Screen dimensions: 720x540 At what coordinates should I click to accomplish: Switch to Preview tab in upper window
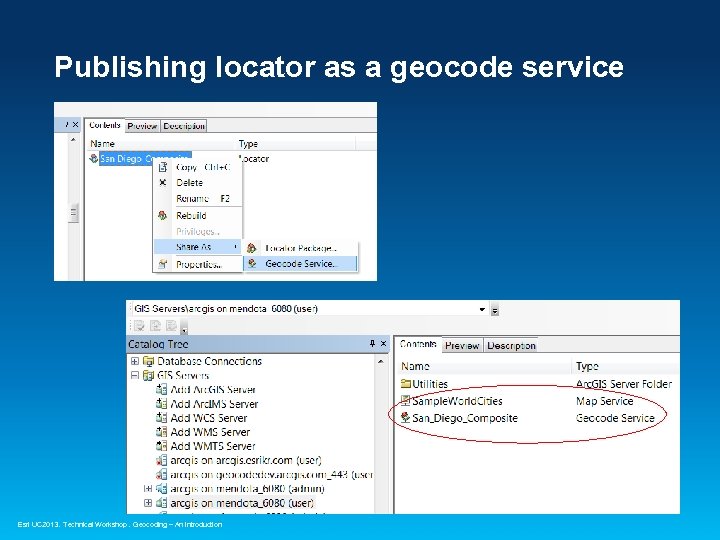(142, 126)
